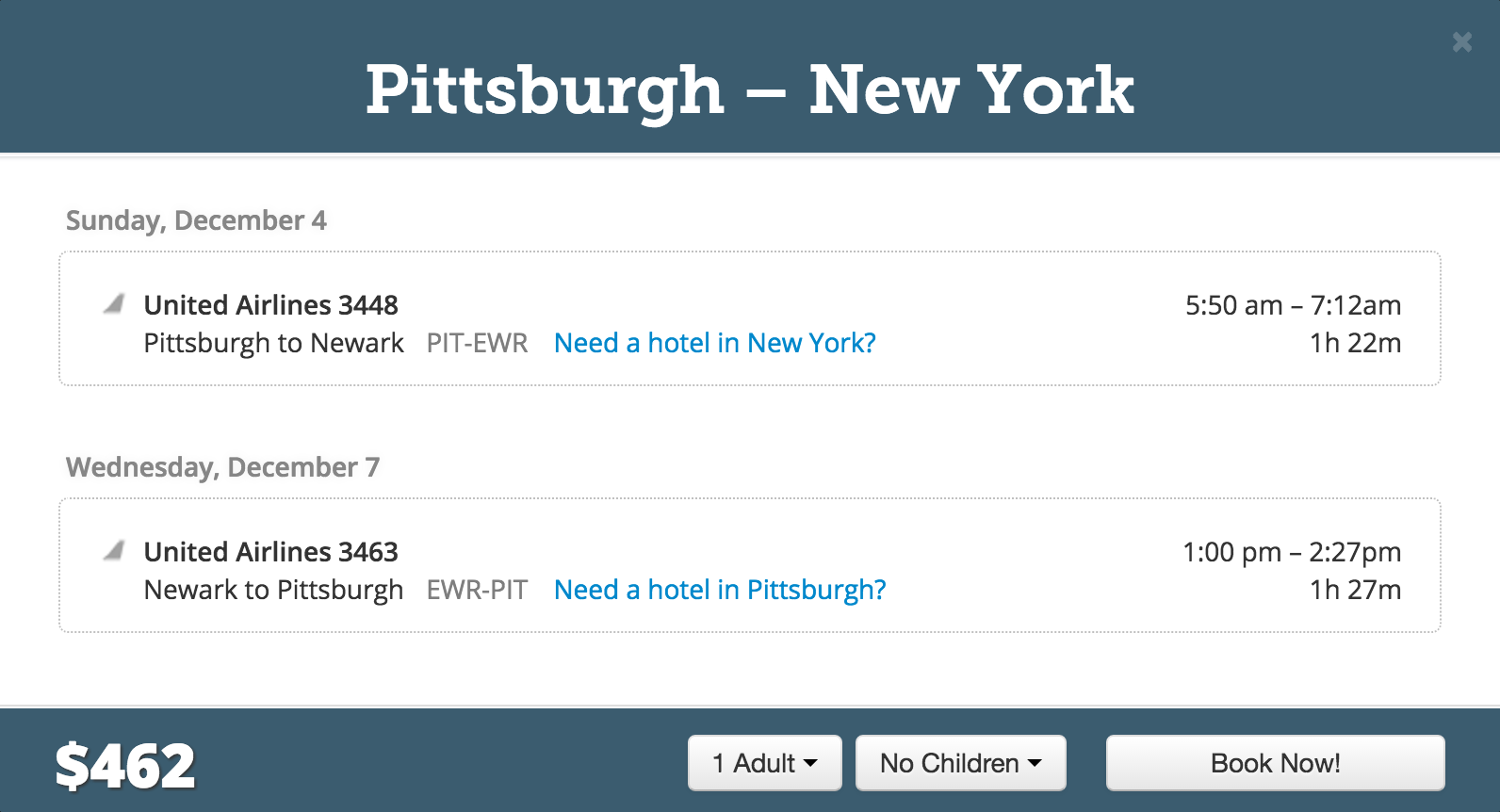Open the No Children dropdown
Screen dimensions: 1500x812
coord(961,763)
